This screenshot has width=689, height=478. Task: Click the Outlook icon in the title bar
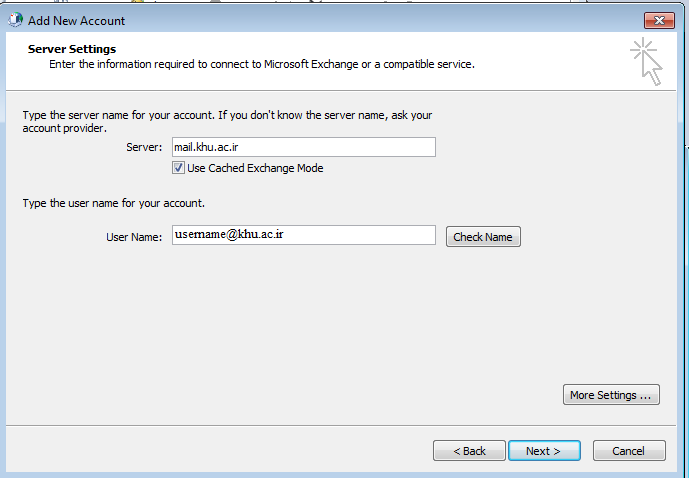[x=15, y=20]
